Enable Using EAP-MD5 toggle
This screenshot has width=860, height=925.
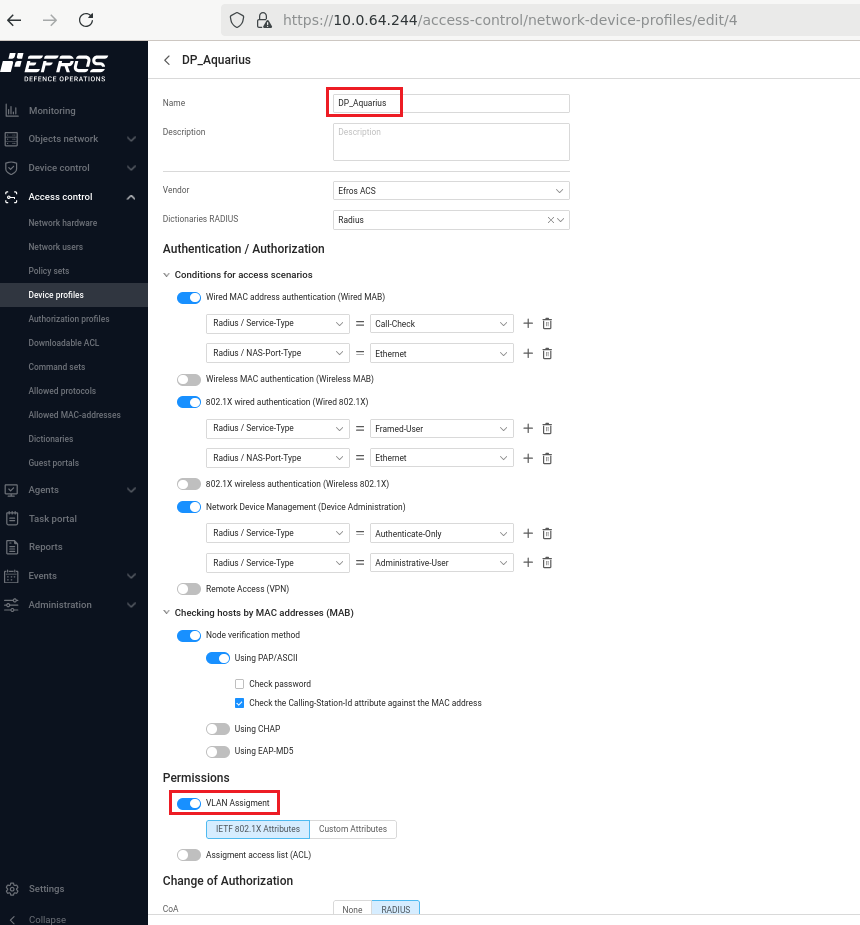click(x=218, y=752)
